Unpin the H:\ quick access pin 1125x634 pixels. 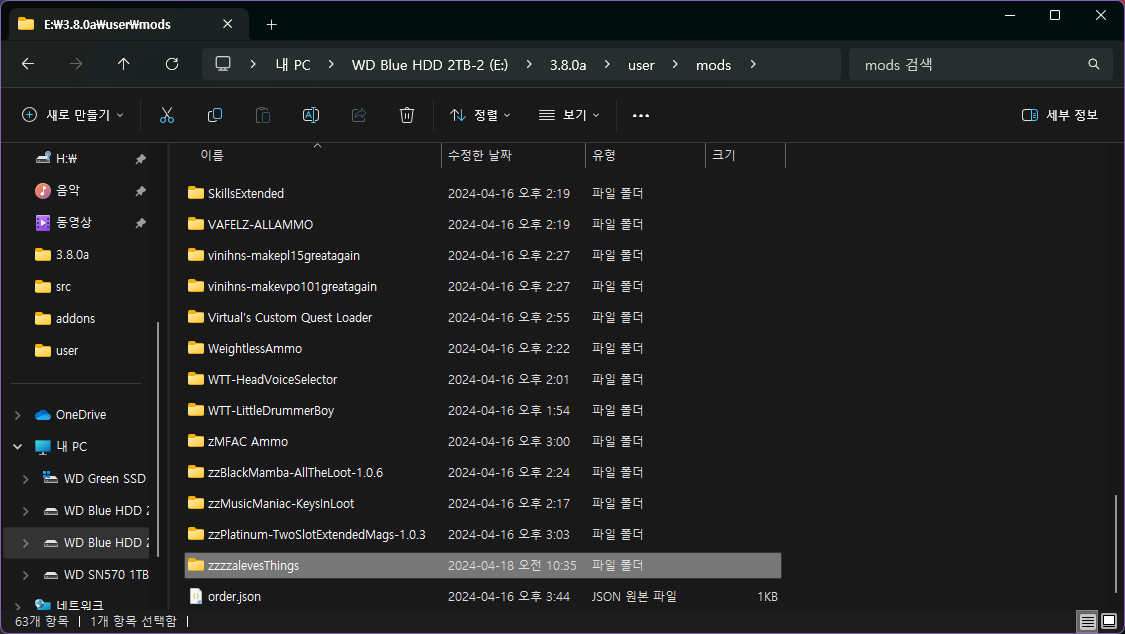(141, 159)
